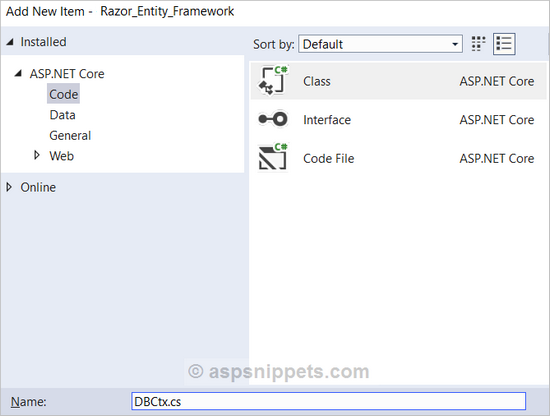Choose the Code File item label
This screenshot has width=550, height=416.
coord(329,158)
